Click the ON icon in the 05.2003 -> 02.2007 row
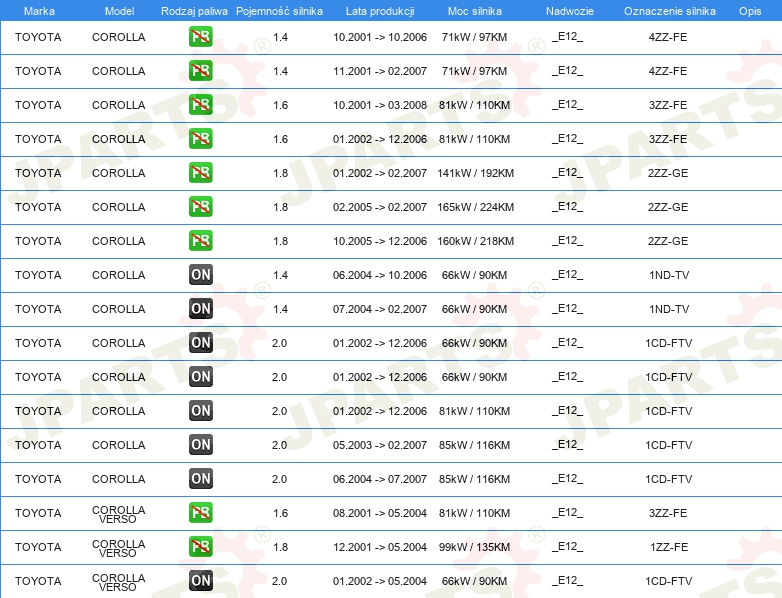The image size is (782, 598). [x=200, y=444]
